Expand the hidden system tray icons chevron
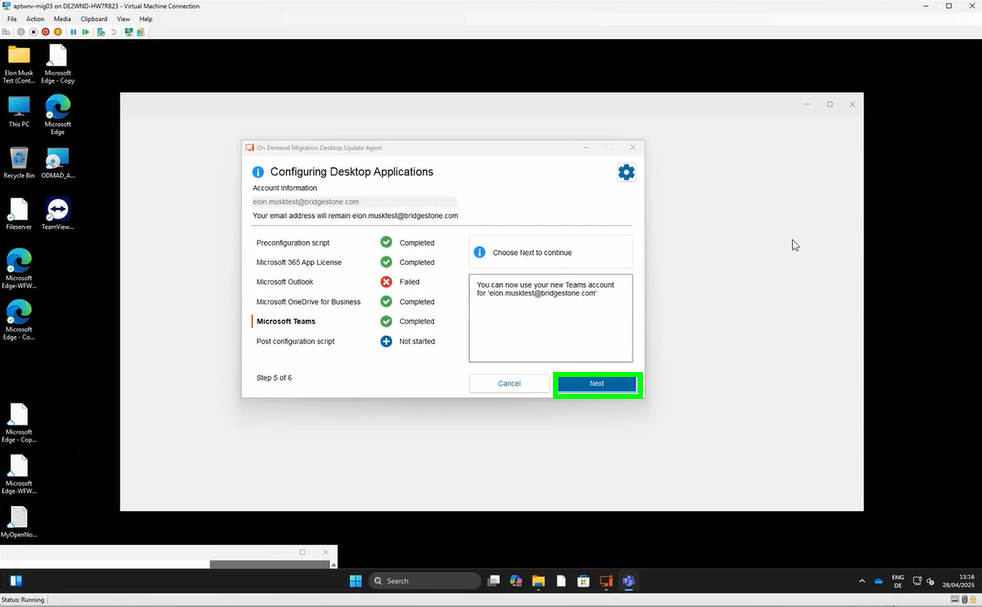The width and height of the screenshot is (982, 607). click(862, 581)
